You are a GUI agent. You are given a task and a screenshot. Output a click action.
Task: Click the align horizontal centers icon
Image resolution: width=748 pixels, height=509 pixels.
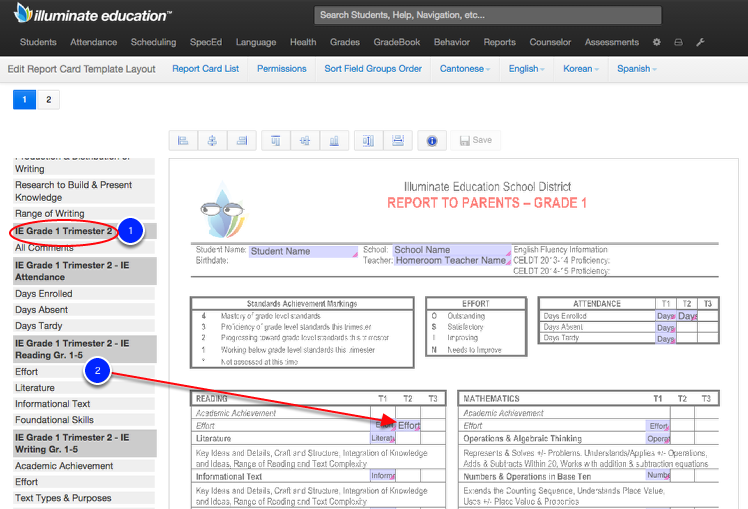pyautogui.click(x=212, y=141)
